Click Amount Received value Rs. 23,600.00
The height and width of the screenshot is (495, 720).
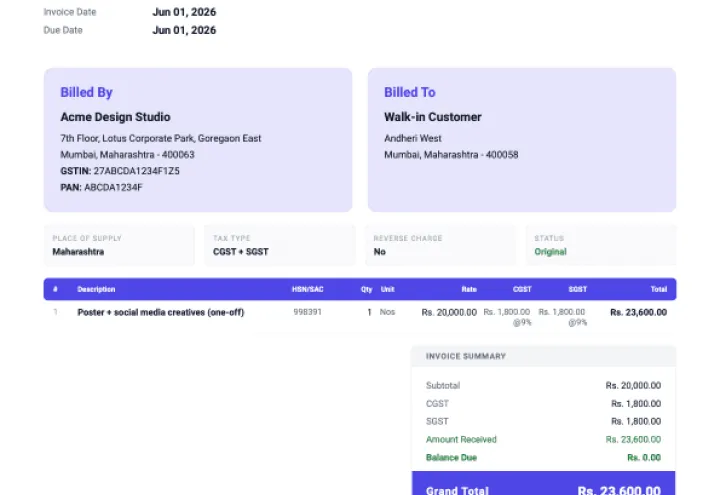[x=633, y=439]
